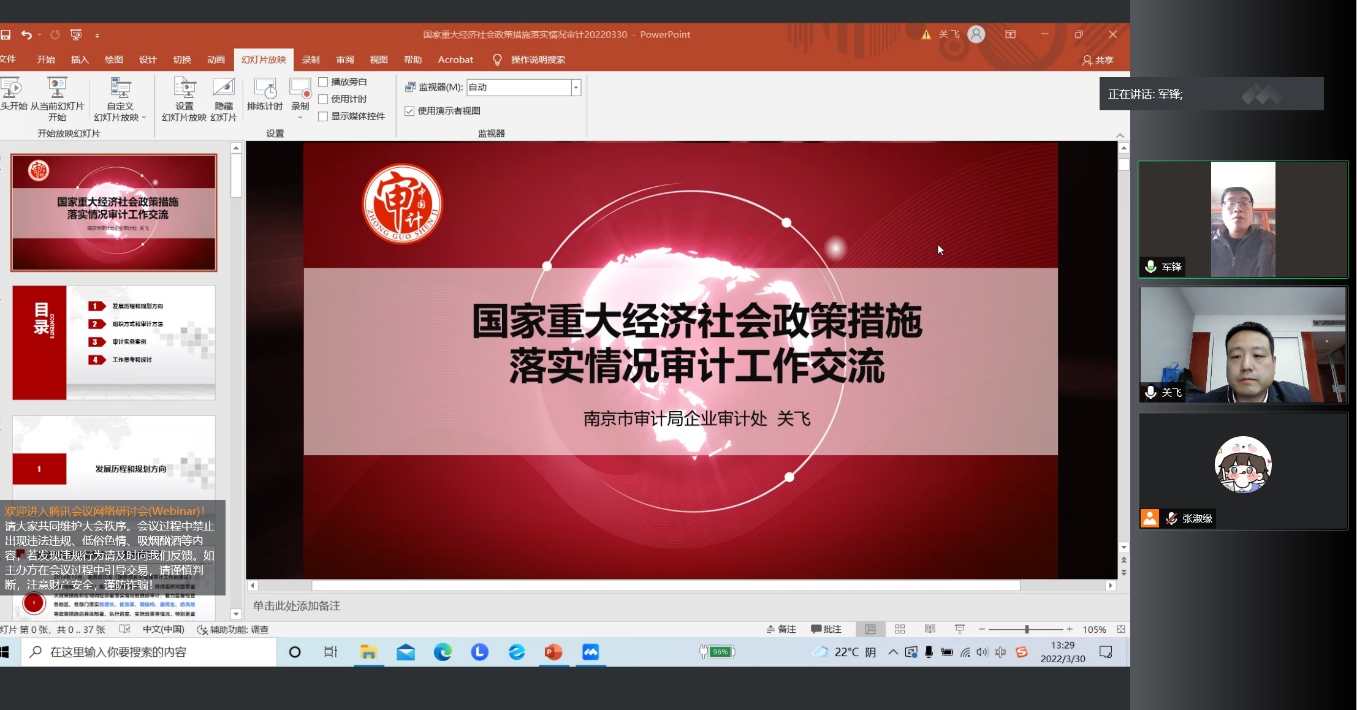Switch to the 审阅 ribbon tab
The image size is (1357, 710).
click(x=345, y=60)
